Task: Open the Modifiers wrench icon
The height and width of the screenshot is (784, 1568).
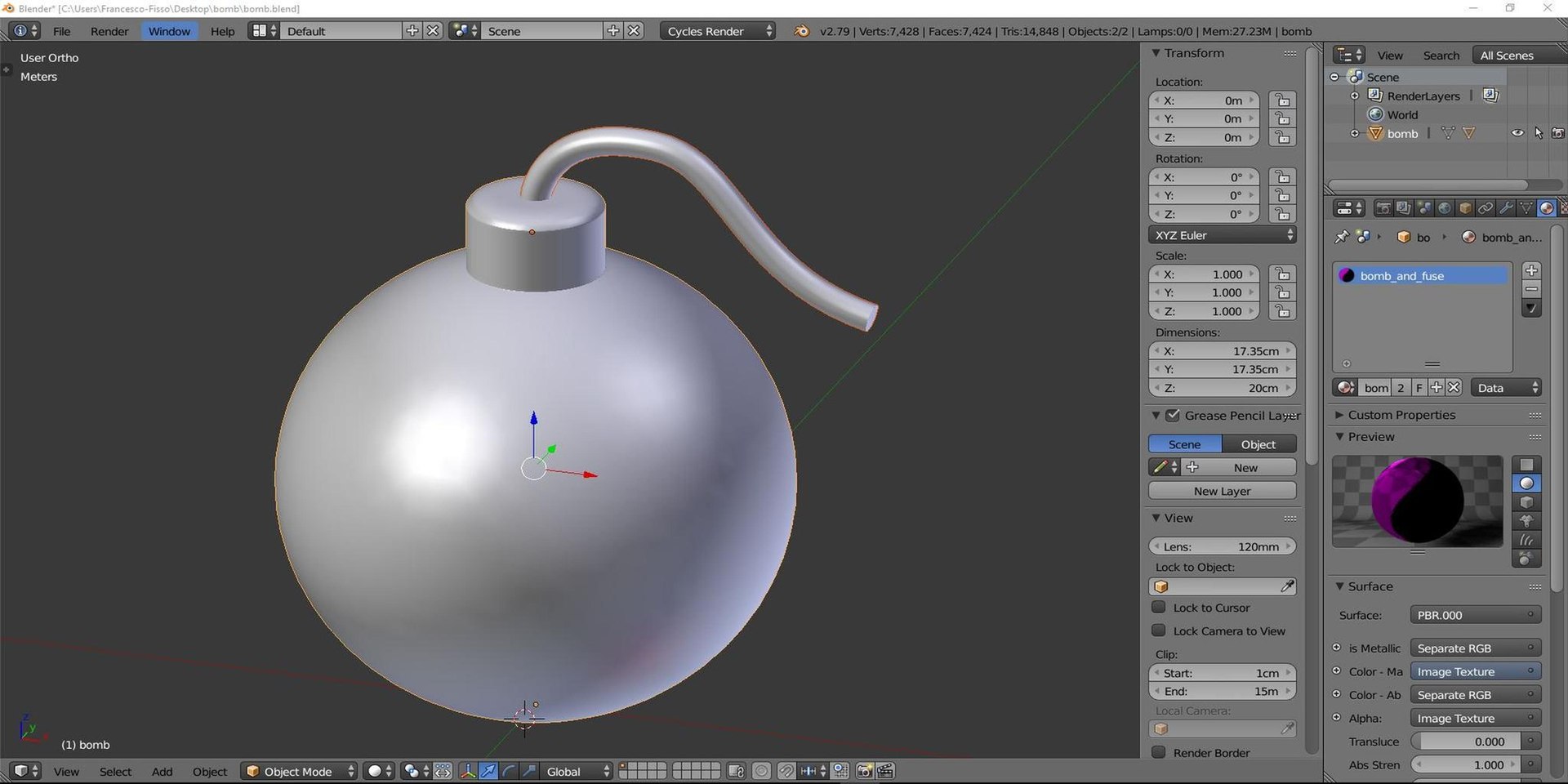Action: point(1506,208)
